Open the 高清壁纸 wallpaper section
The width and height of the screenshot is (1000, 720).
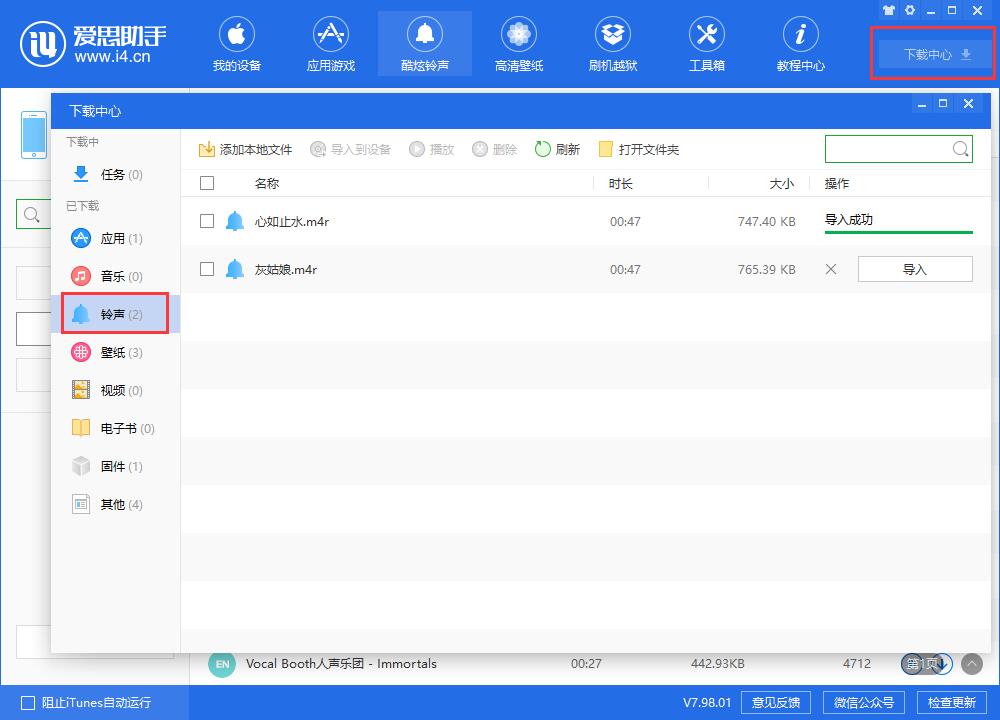click(x=518, y=43)
